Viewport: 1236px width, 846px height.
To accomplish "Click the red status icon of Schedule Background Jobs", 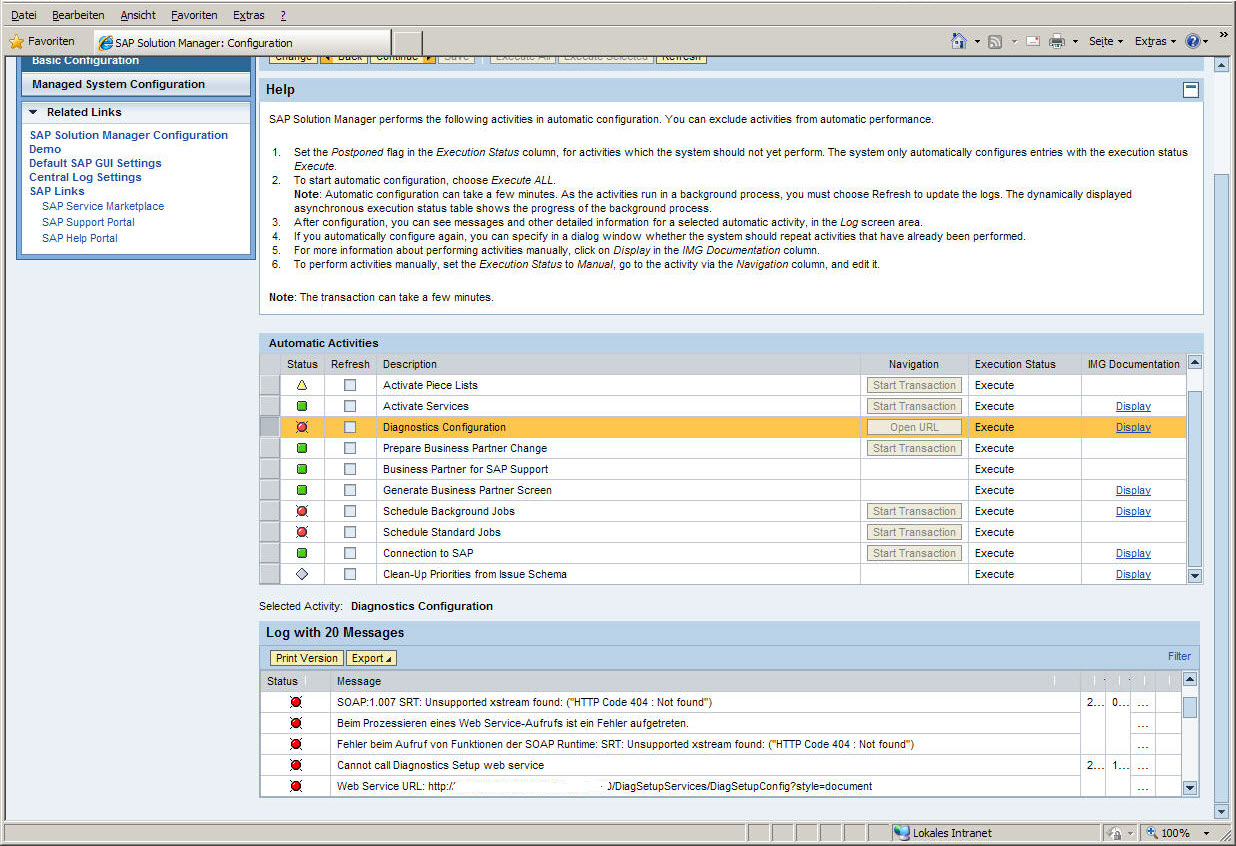I will click(x=302, y=511).
